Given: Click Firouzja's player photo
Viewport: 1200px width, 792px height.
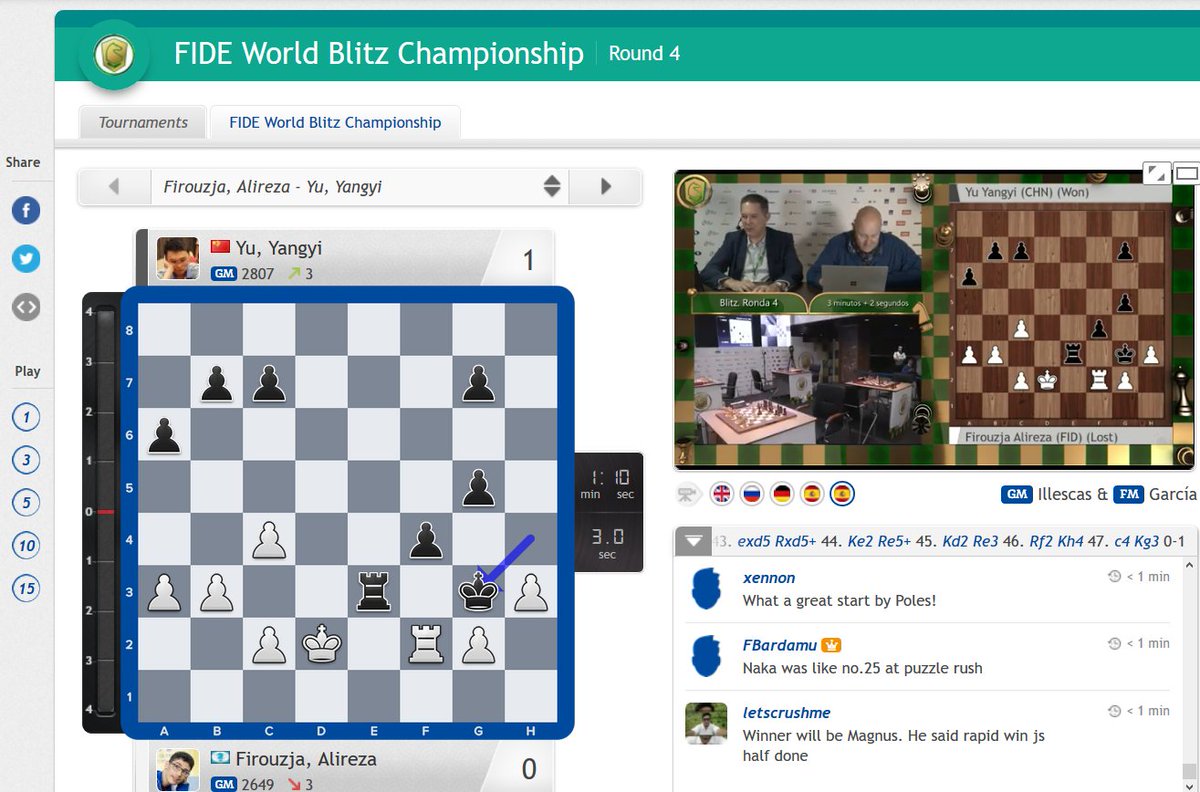Looking at the screenshot, I should pos(177,769).
